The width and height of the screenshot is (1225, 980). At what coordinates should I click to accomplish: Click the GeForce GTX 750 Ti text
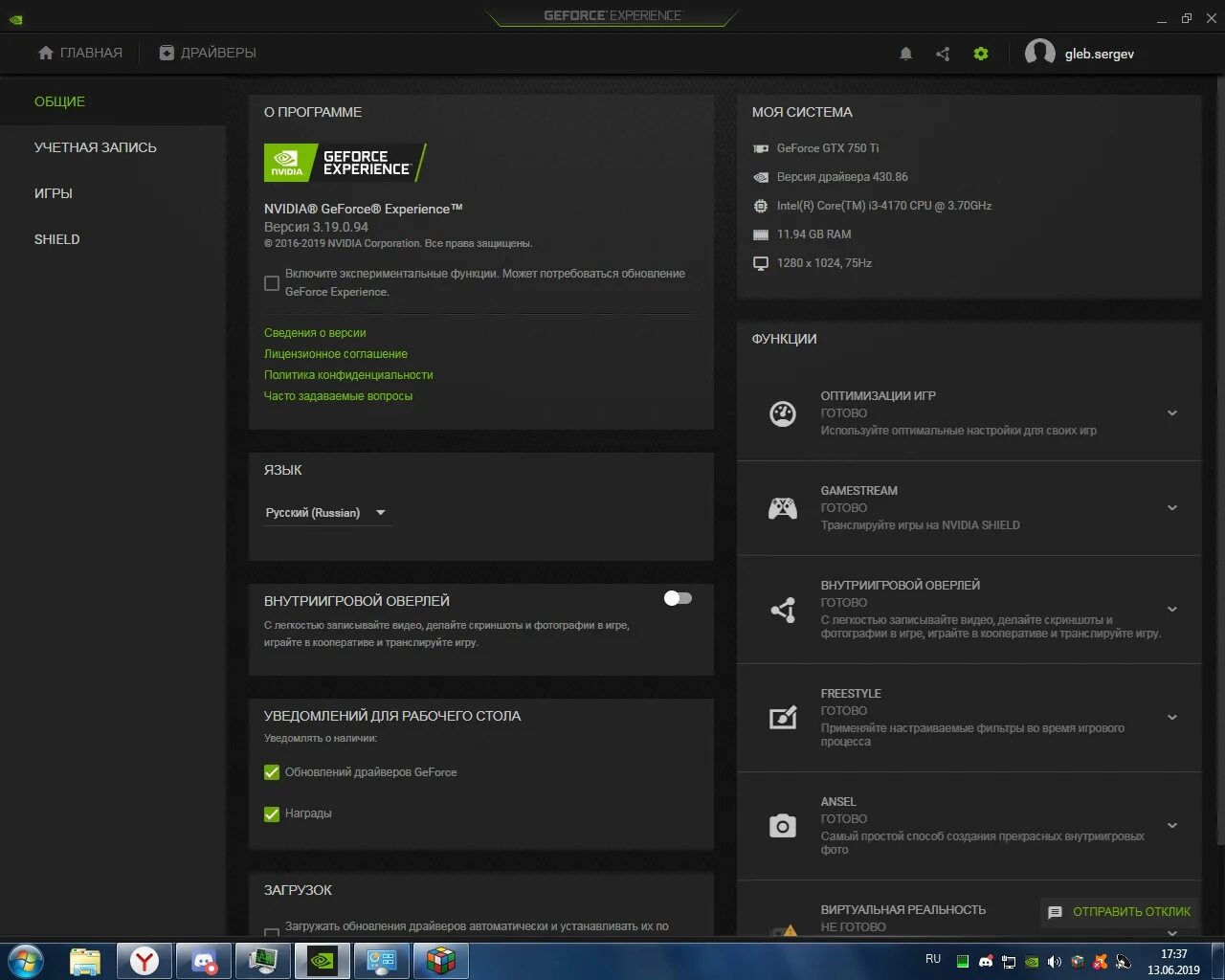coord(828,148)
